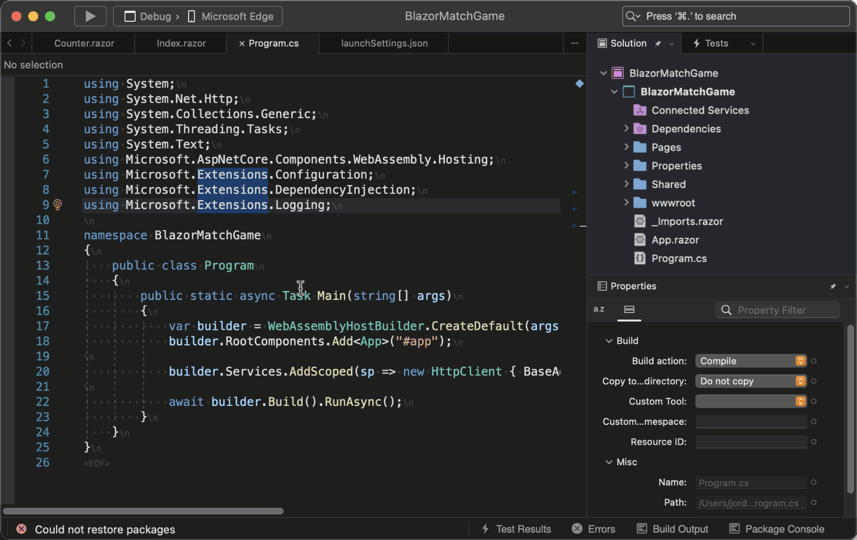The width and height of the screenshot is (857, 540).
Task: Switch to the Tests panel tab
Action: pyautogui.click(x=716, y=44)
